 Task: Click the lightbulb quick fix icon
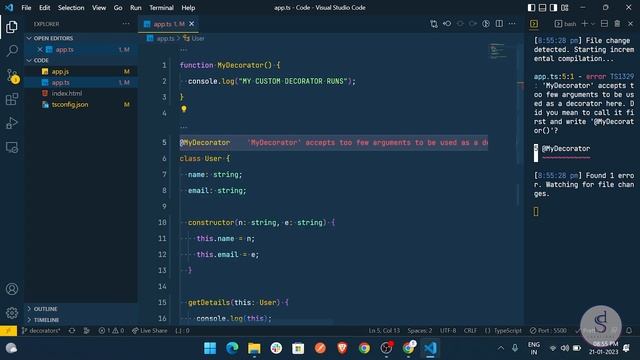coord(184,109)
